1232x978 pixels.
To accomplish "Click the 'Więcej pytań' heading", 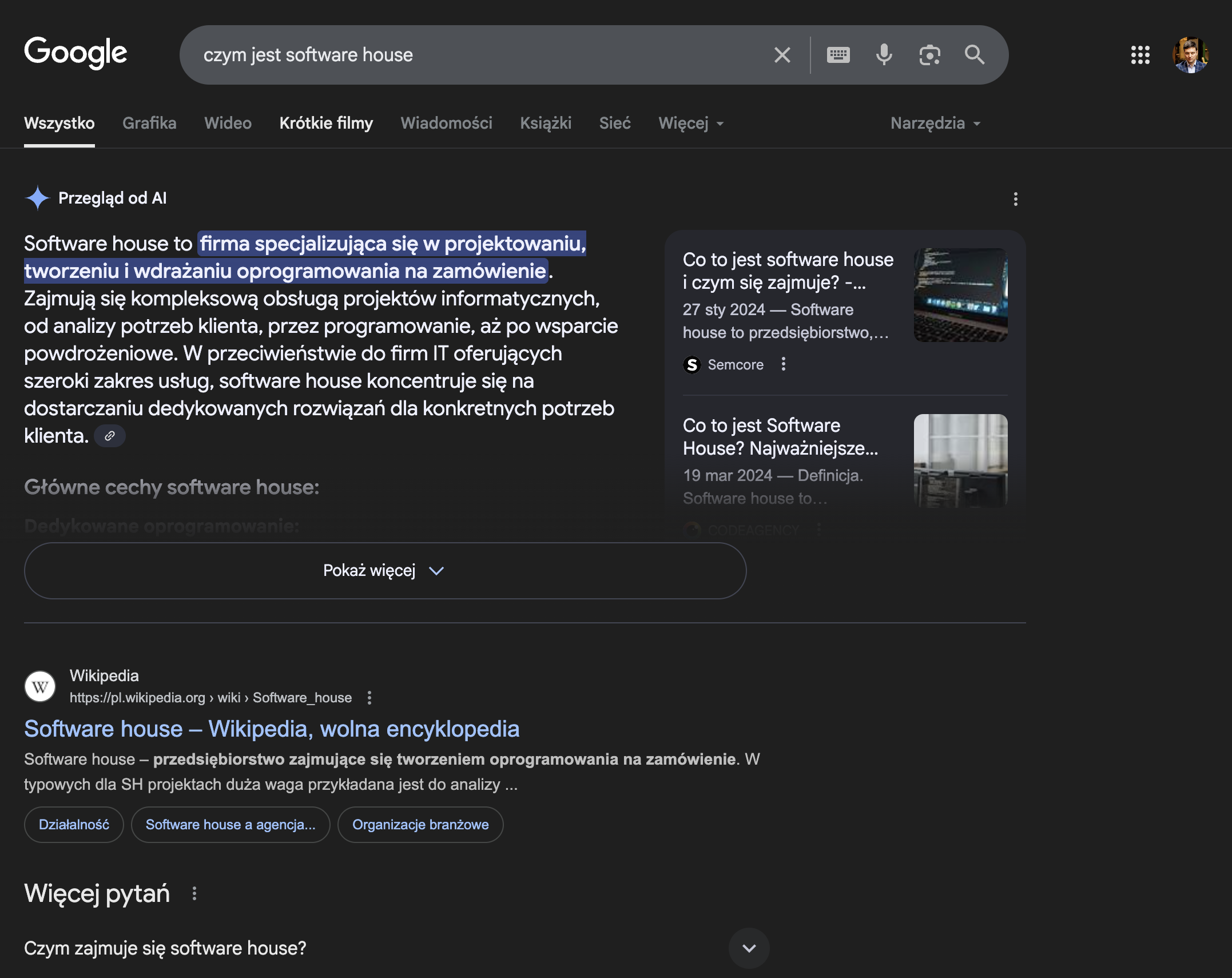I will click(x=97, y=893).
